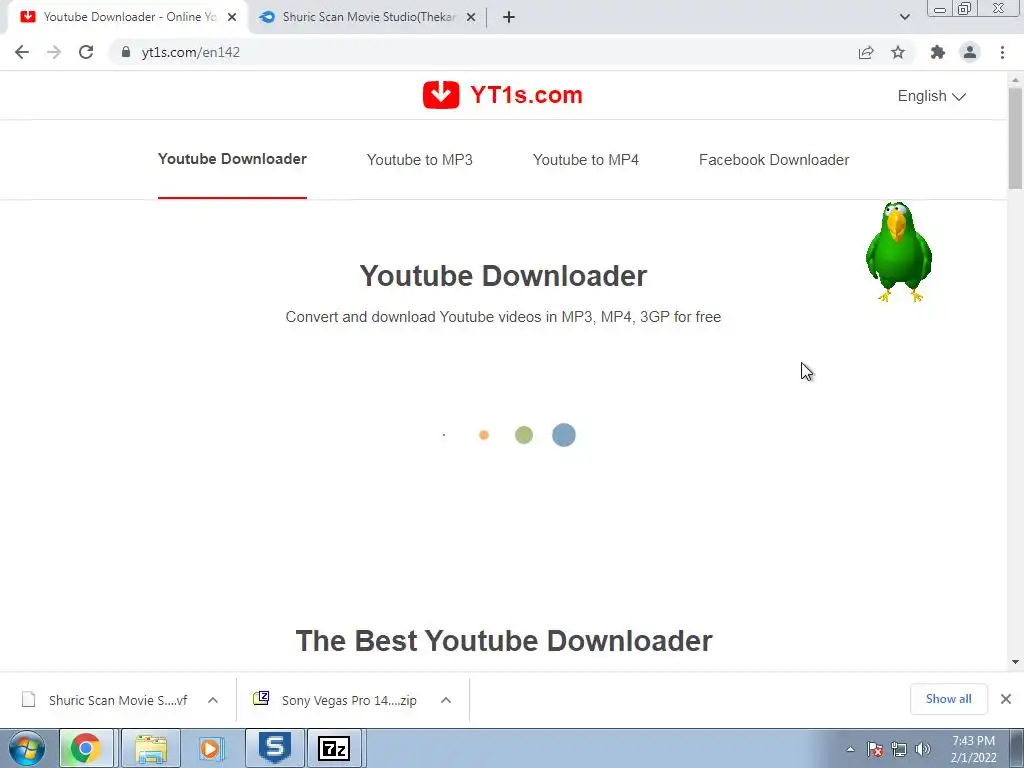Open a new tab with the plus button
This screenshot has height=768, width=1024.
coord(509,17)
